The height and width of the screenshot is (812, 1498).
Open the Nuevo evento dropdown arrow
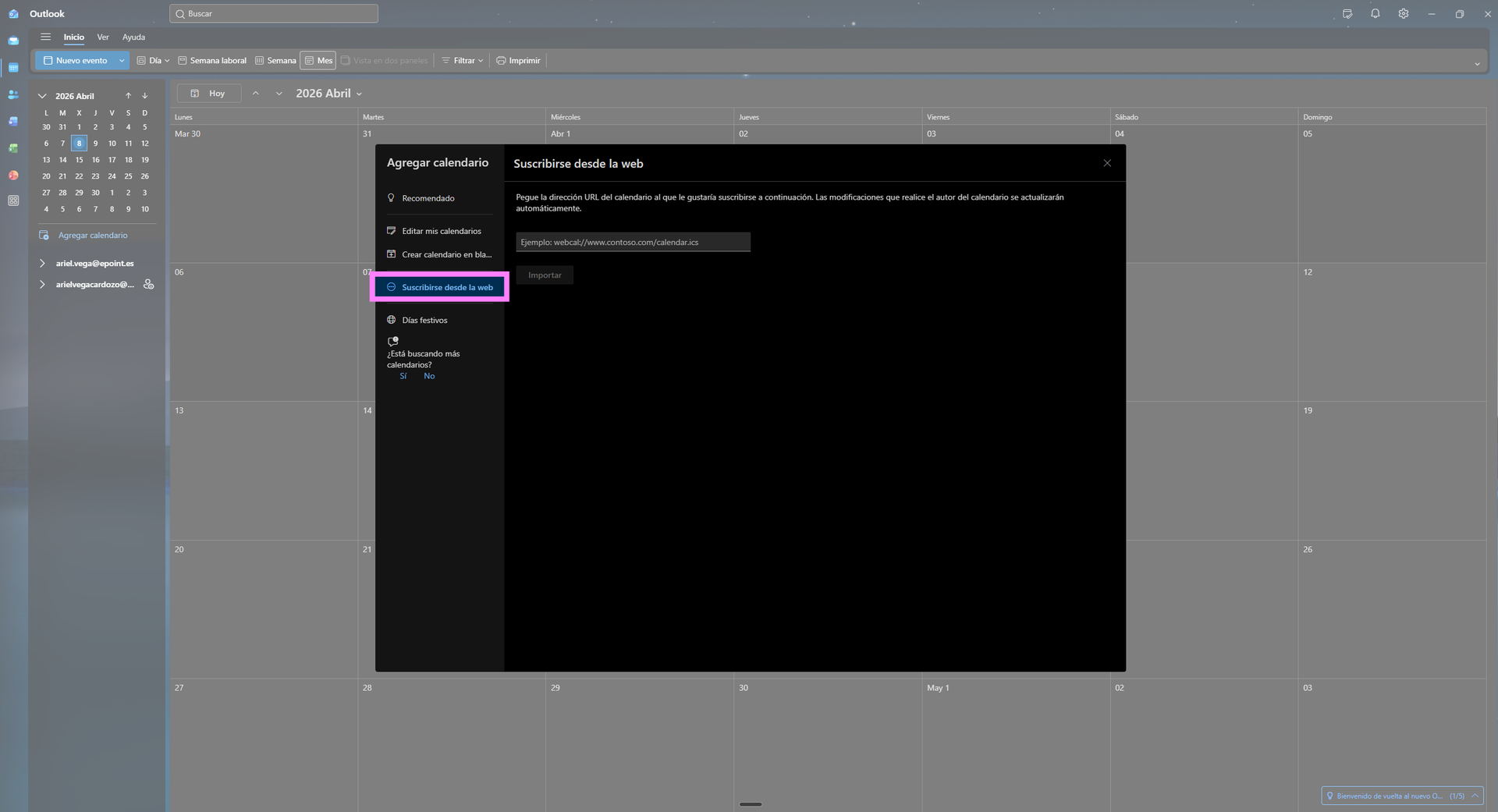tap(122, 61)
